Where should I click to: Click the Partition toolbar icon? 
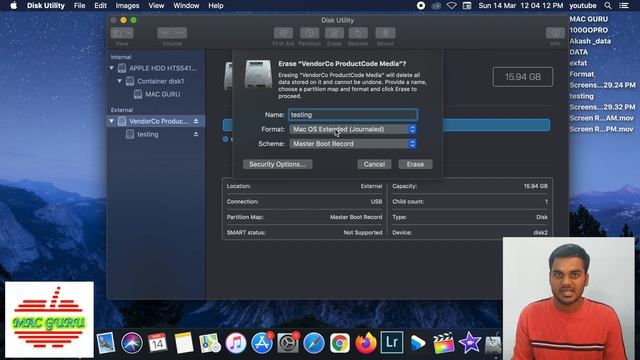(309, 33)
